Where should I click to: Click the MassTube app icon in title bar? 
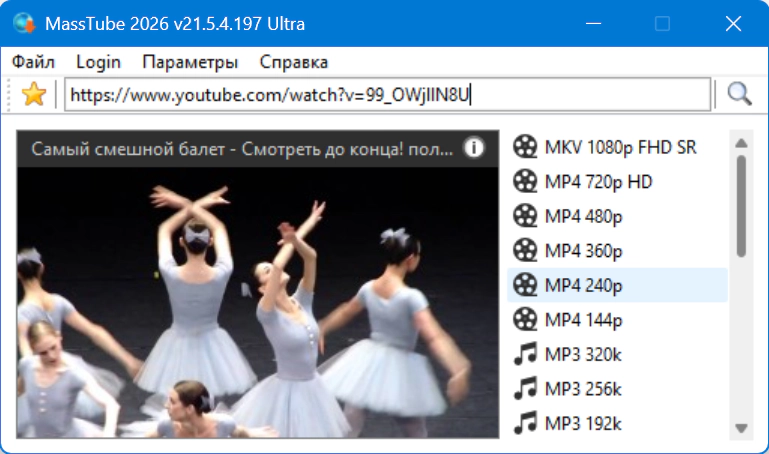[24, 23]
